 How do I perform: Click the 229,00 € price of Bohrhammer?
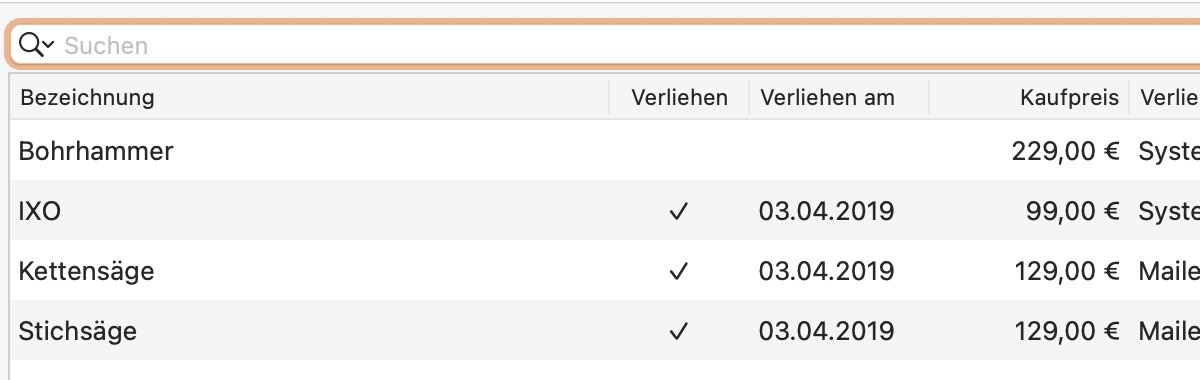[x=1065, y=151]
